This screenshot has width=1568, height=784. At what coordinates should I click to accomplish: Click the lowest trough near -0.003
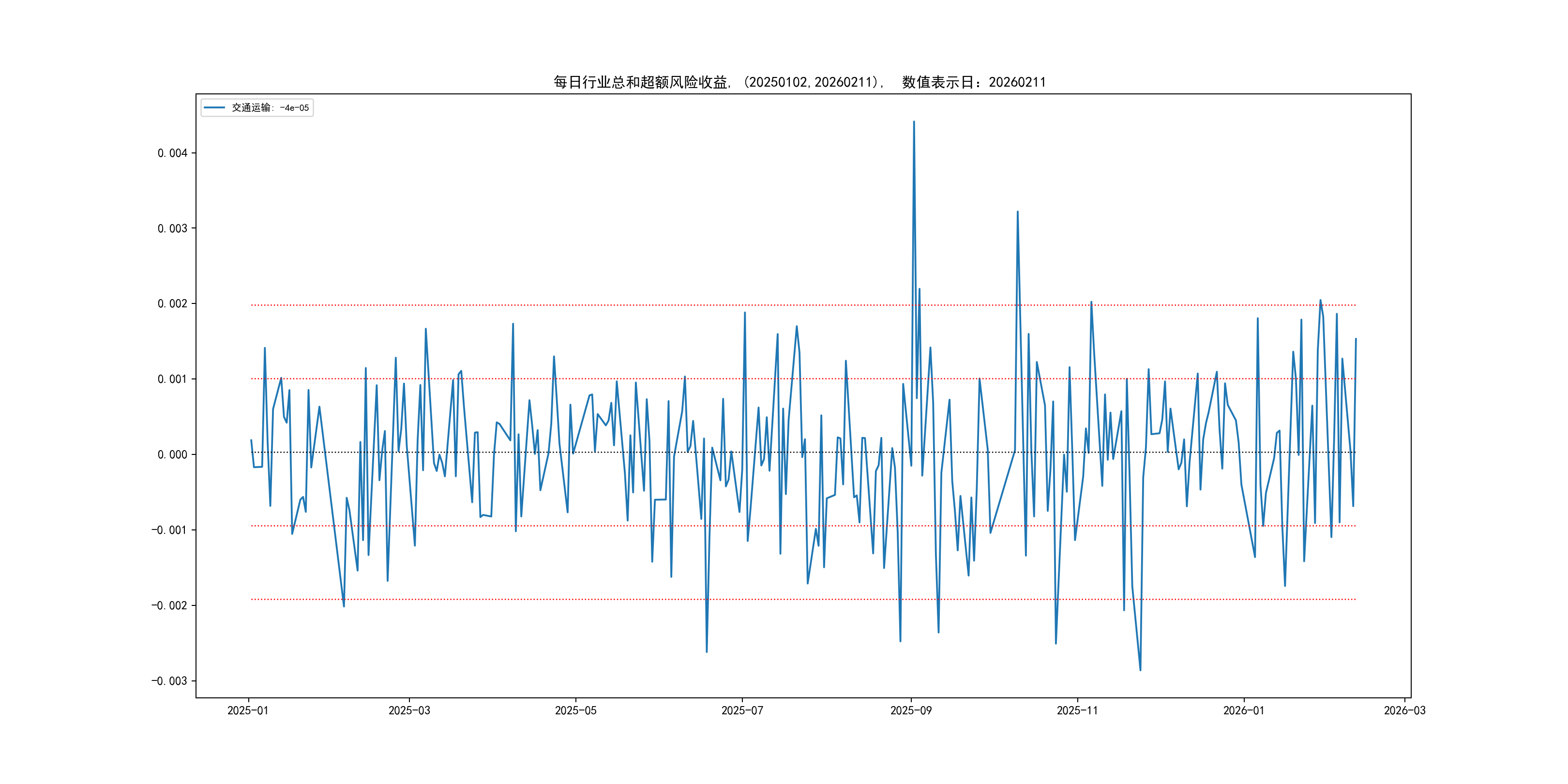[1140, 670]
